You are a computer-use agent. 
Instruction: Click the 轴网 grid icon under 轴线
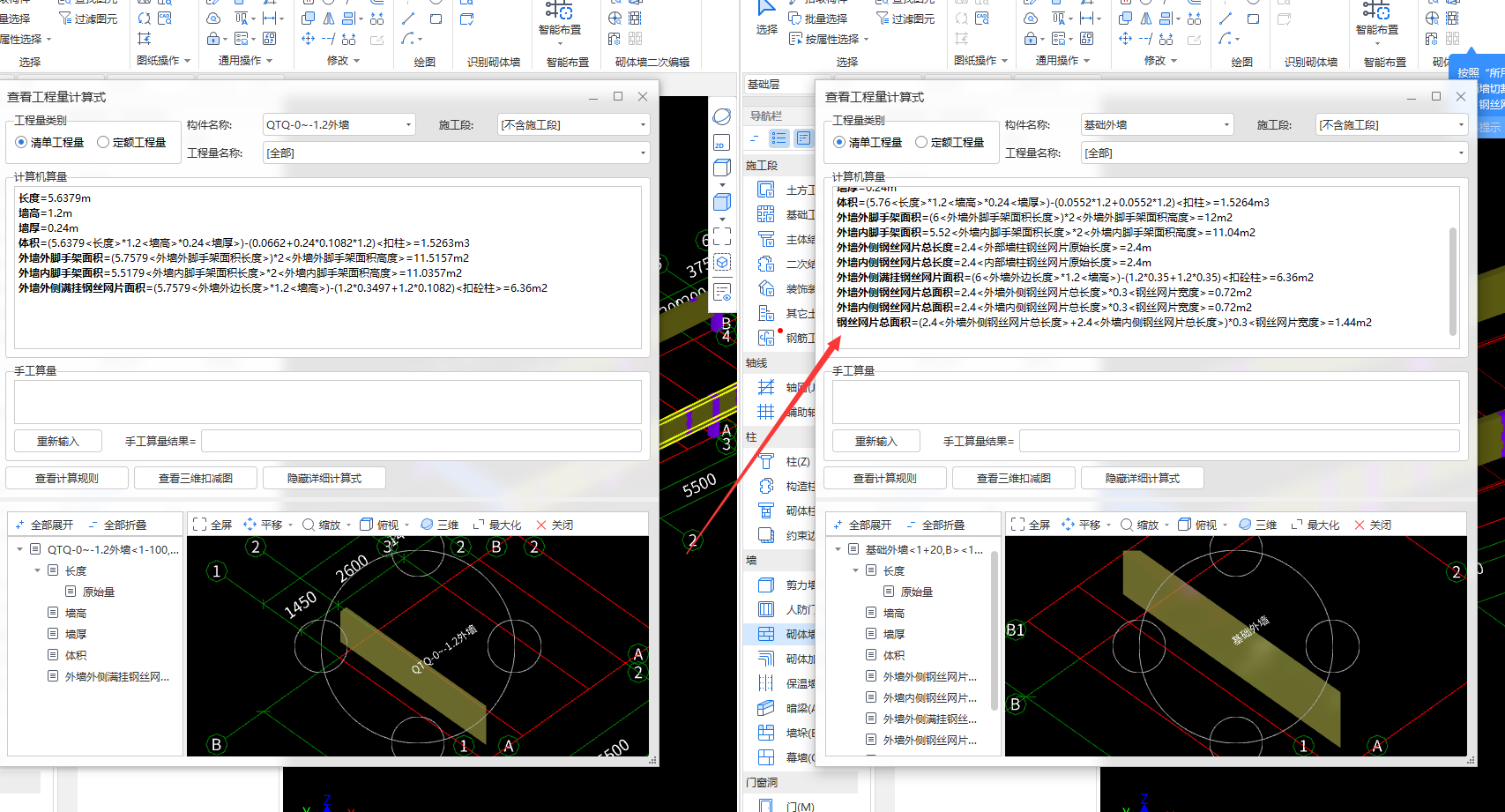[x=766, y=387]
